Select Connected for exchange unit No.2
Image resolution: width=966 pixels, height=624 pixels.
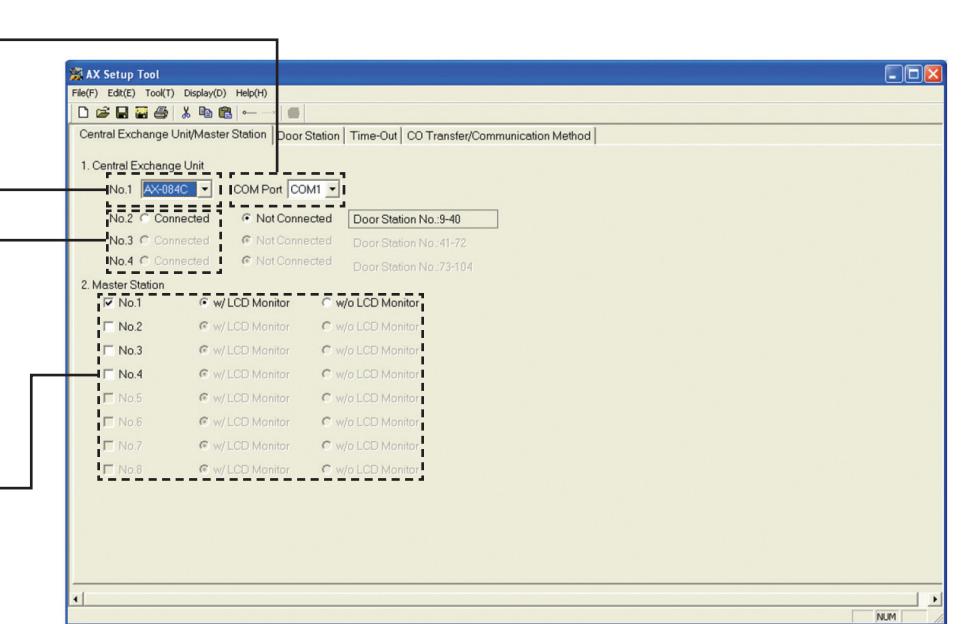145,219
